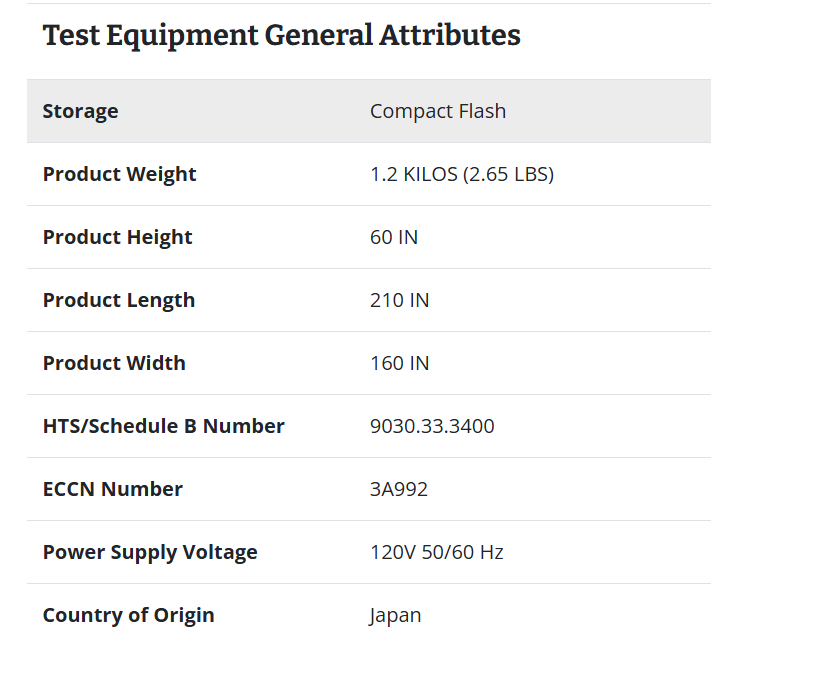Click the 160 IN width value

[400, 363]
